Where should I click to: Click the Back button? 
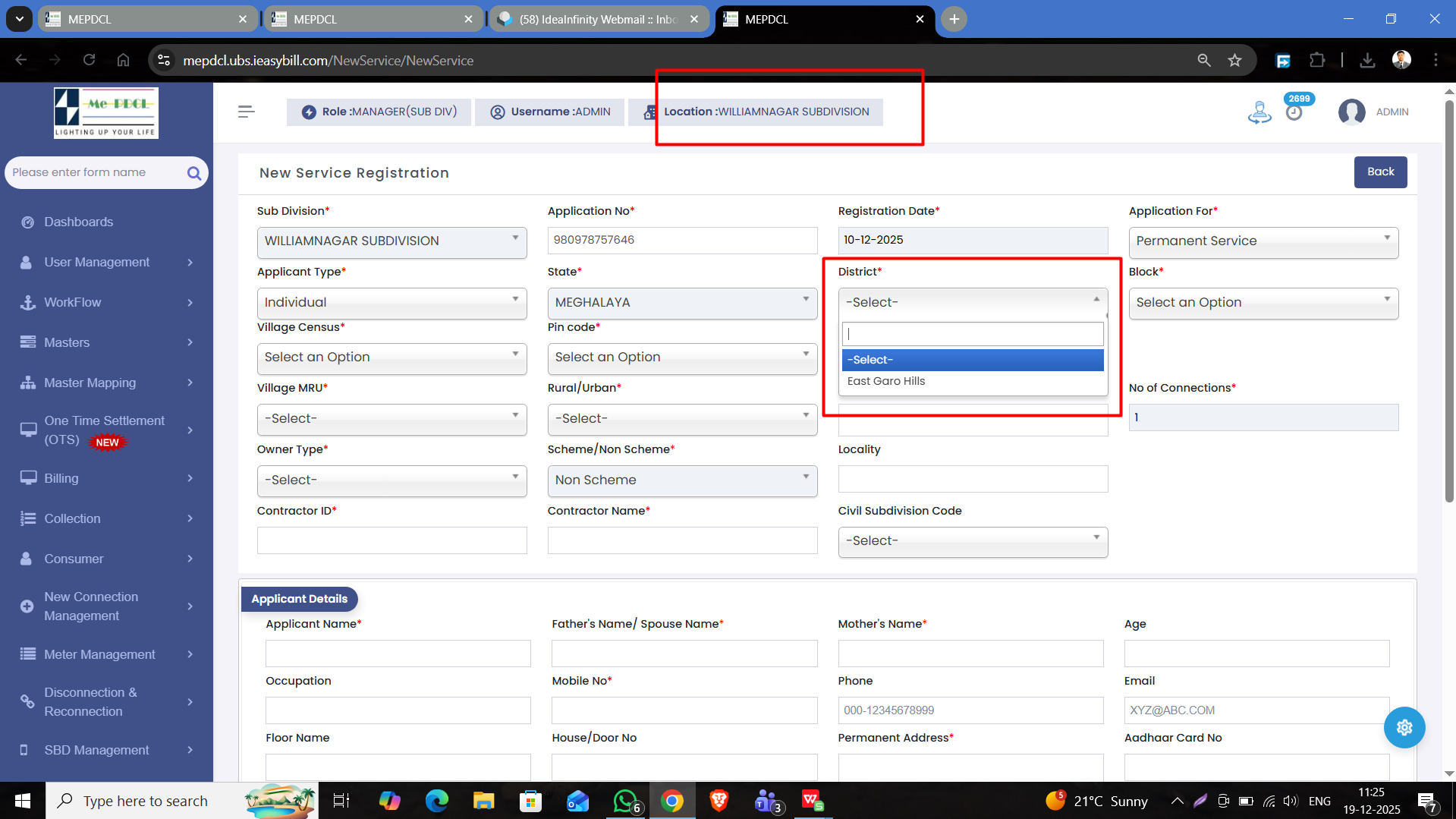tap(1379, 172)
